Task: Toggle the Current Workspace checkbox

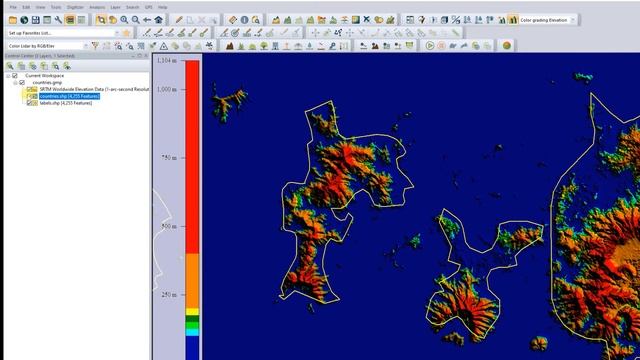Action: [15, 76]
